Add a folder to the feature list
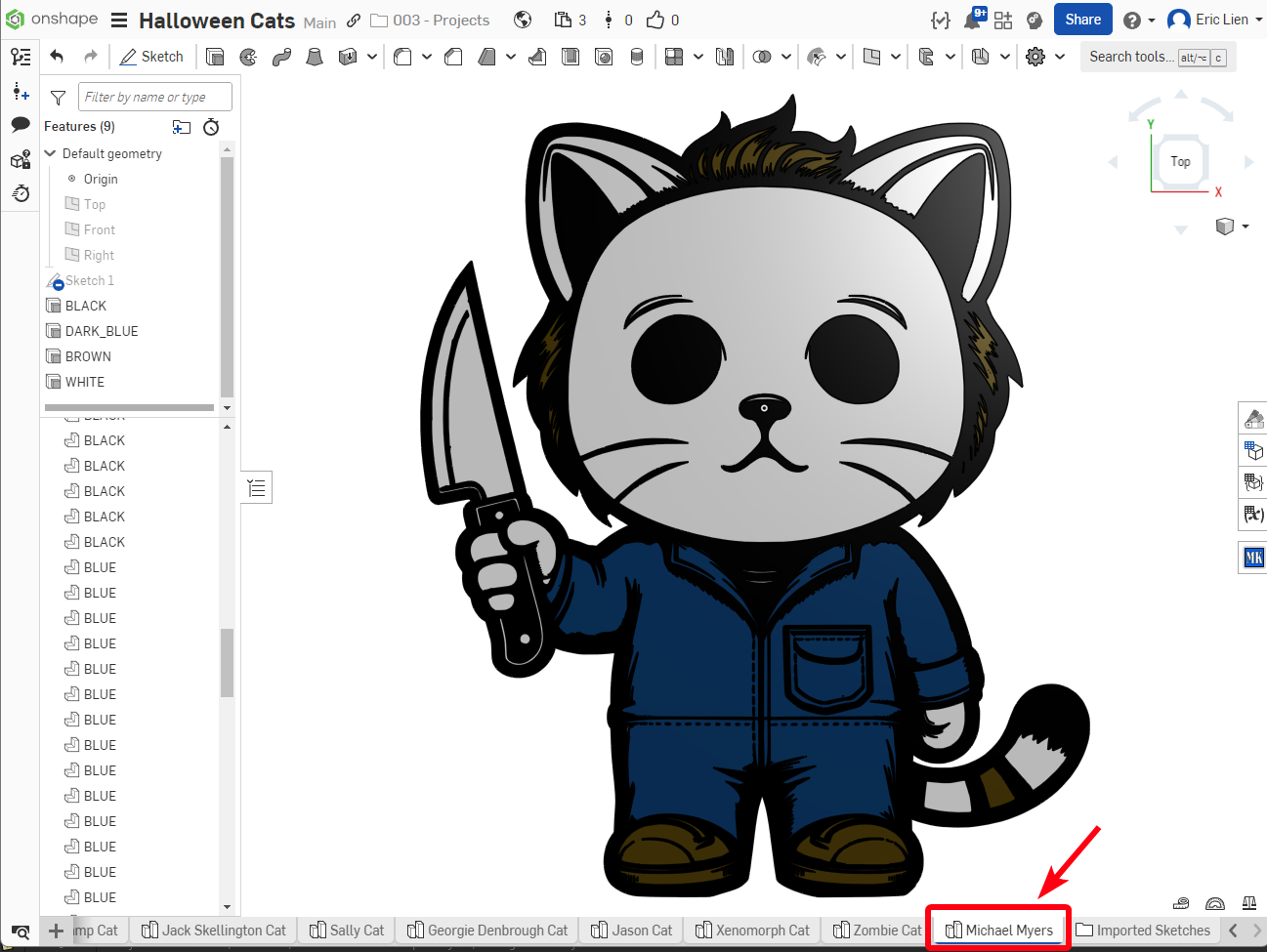This screenshot has width=1267, height=952. click(182, 127)
